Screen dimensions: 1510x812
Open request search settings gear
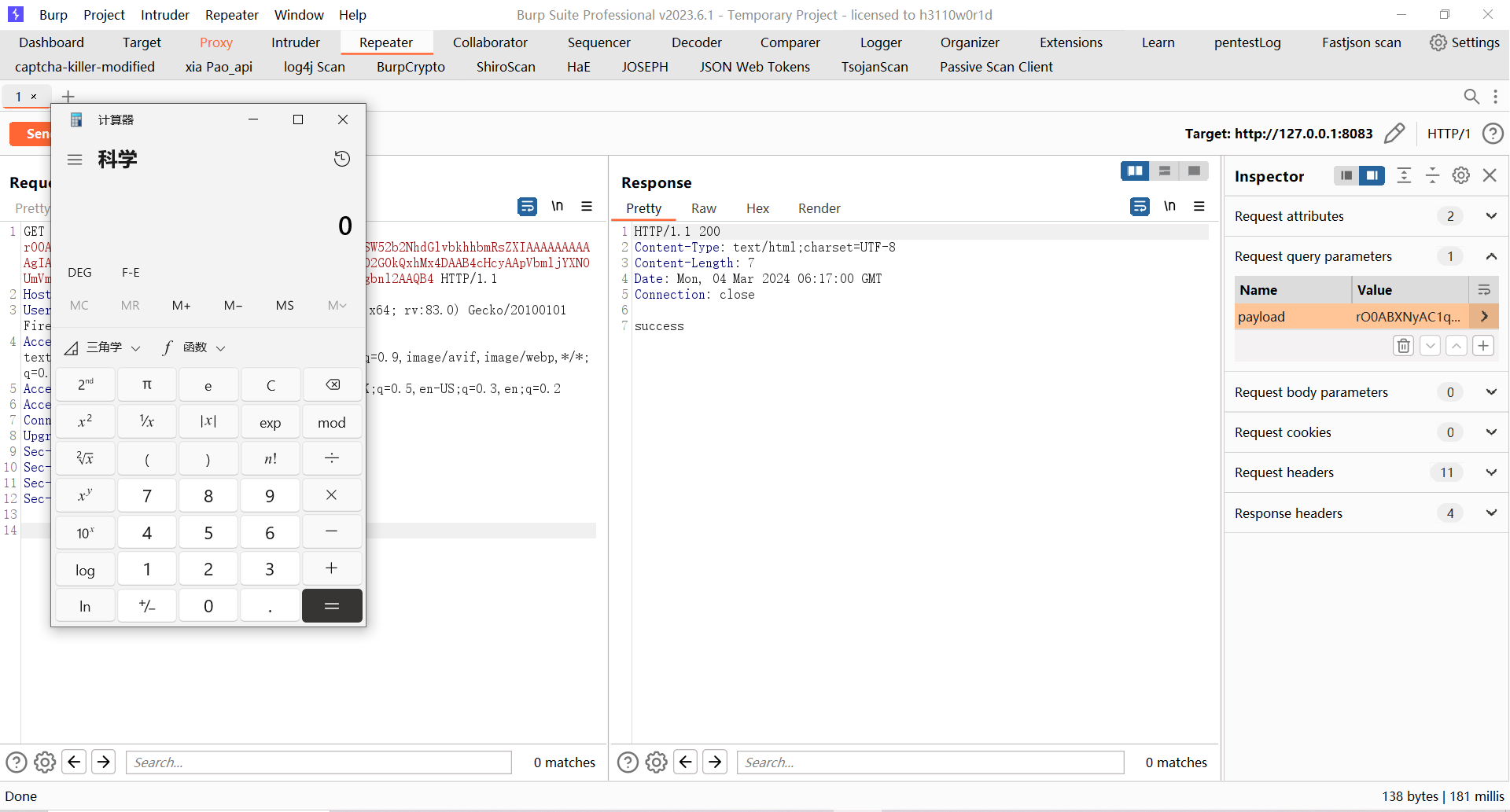click(45, 762)
